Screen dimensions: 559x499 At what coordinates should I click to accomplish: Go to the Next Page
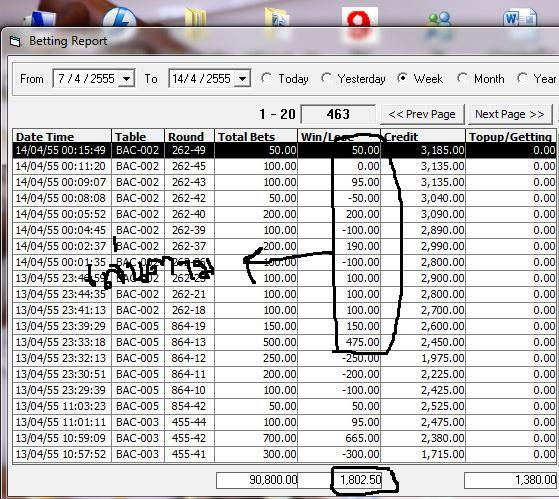509,114
